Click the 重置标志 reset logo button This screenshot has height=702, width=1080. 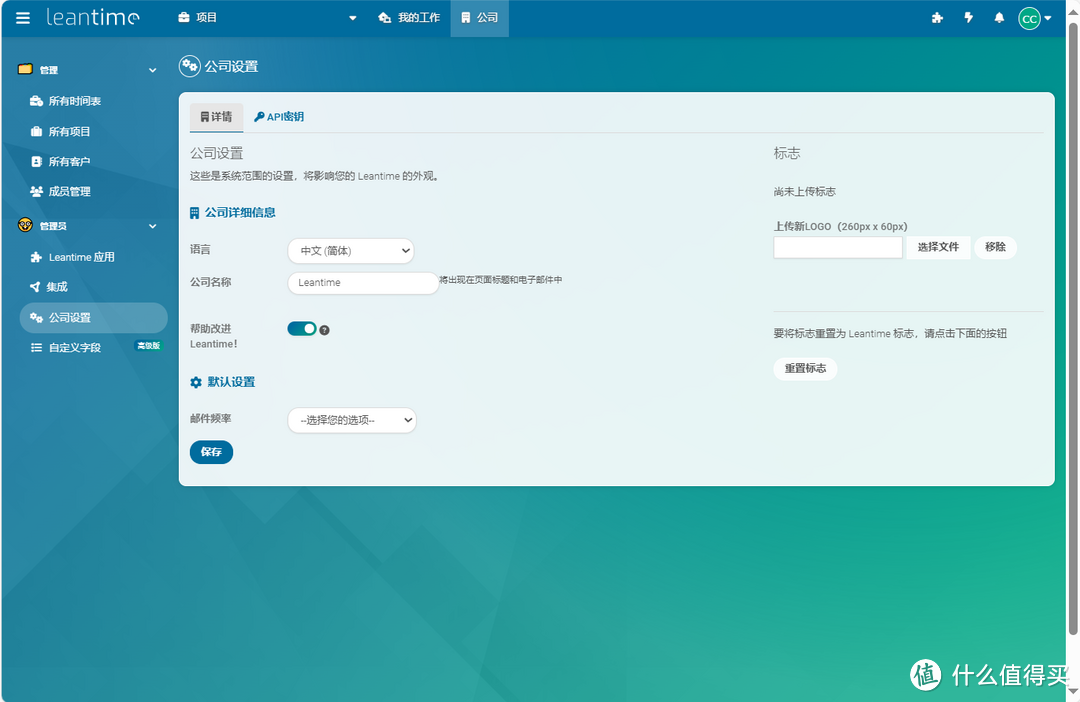(805, 368)
